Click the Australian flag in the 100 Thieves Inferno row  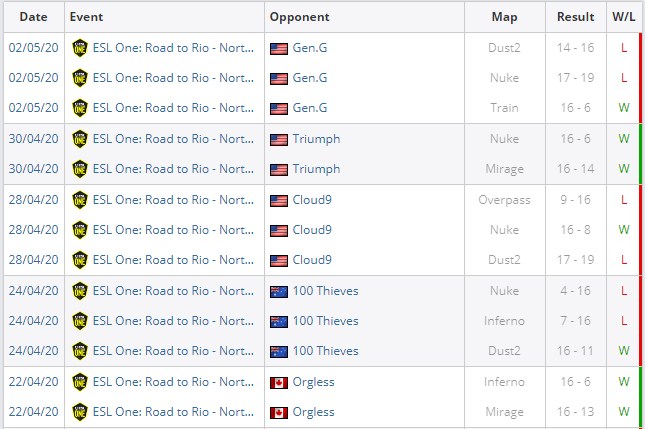click(279, 321)
